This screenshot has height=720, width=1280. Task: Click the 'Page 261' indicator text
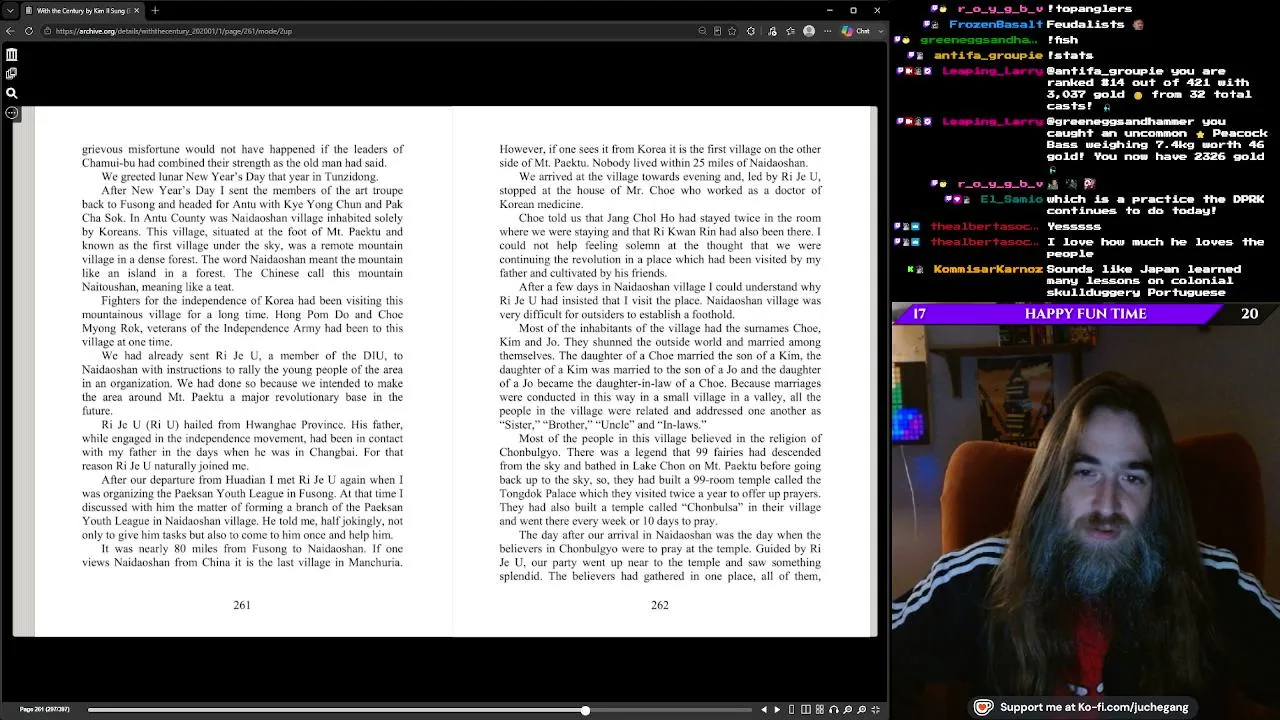45,710
